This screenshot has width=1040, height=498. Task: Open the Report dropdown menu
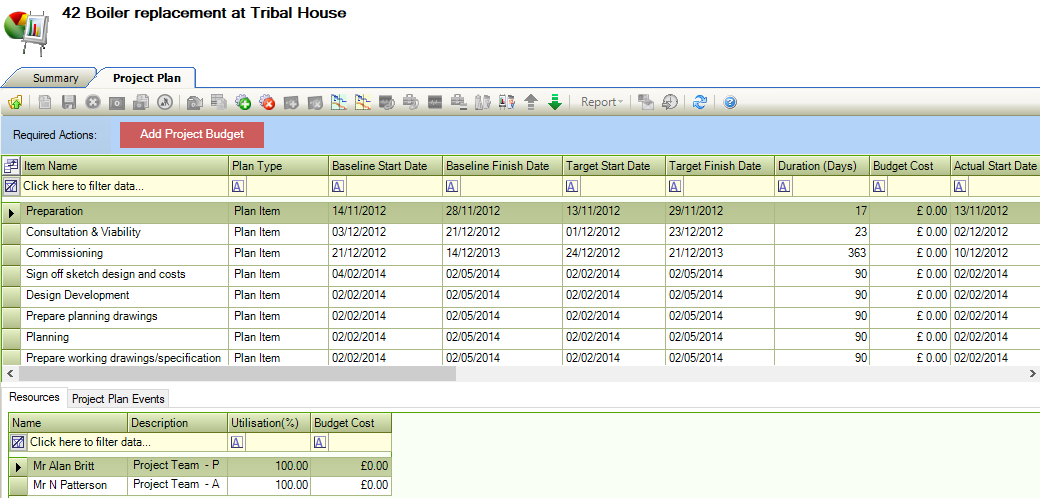pyautogui.click(x=602, y=102)
